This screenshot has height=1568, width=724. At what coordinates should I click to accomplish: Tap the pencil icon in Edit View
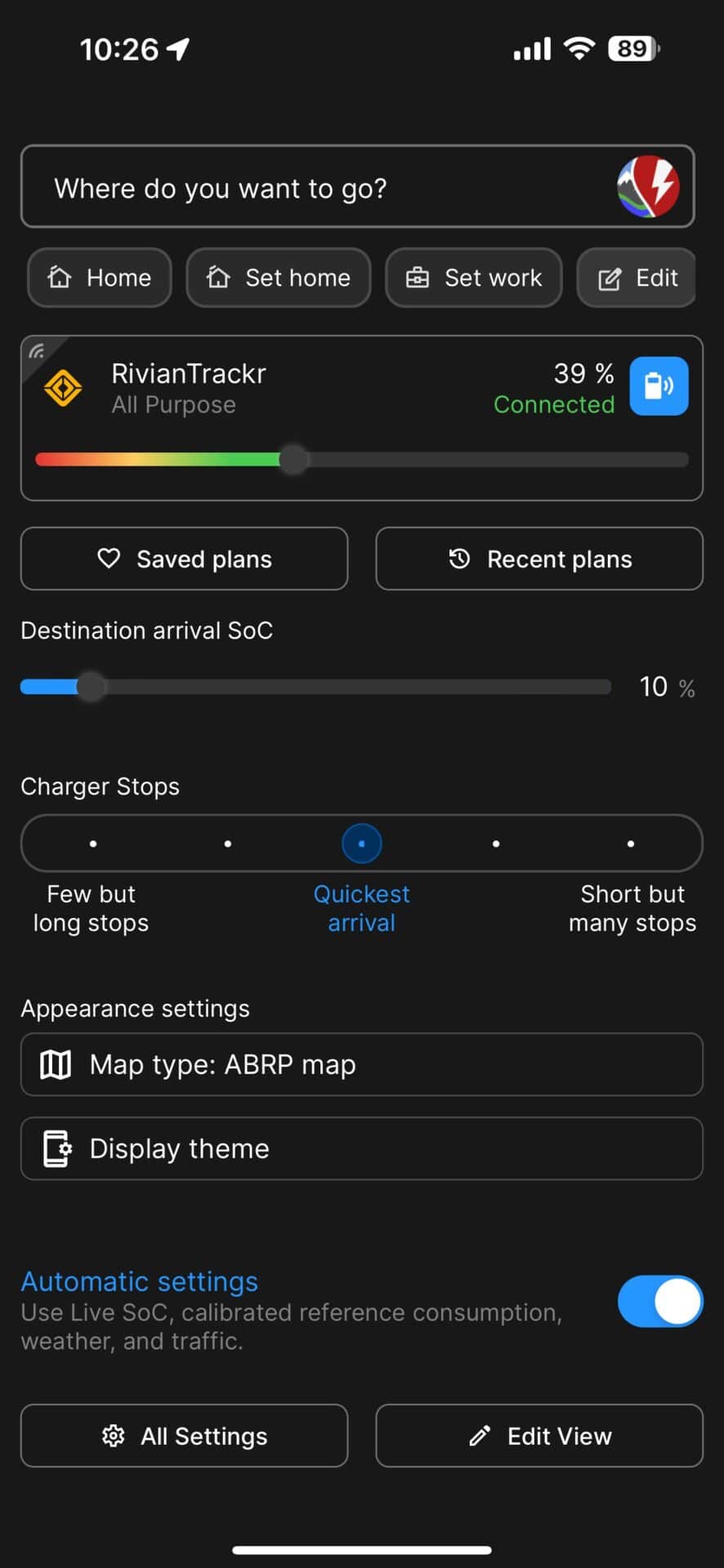click(480, 1436)
